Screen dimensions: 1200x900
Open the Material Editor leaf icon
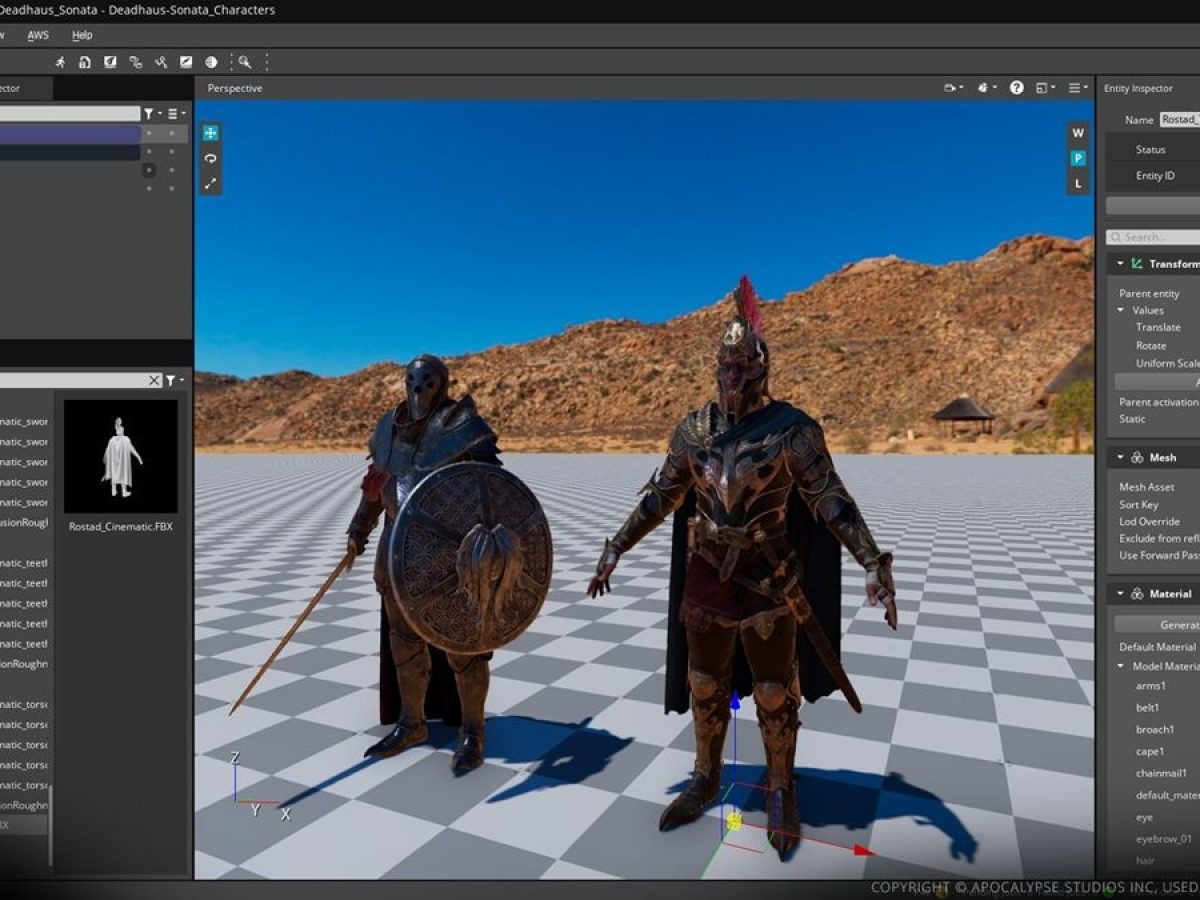(x=110, y=62)
